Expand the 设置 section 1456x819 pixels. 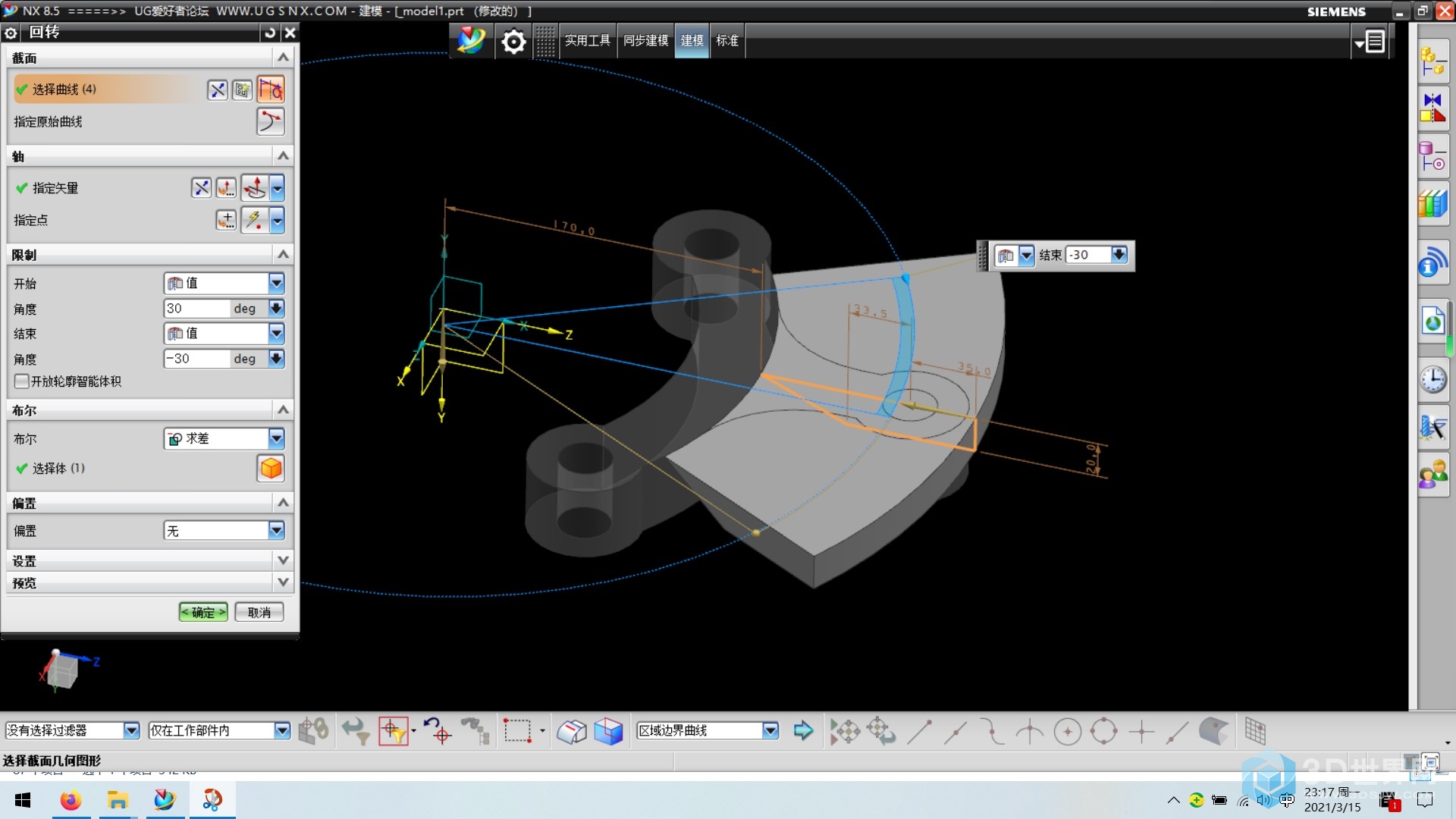tap(283, 560)
